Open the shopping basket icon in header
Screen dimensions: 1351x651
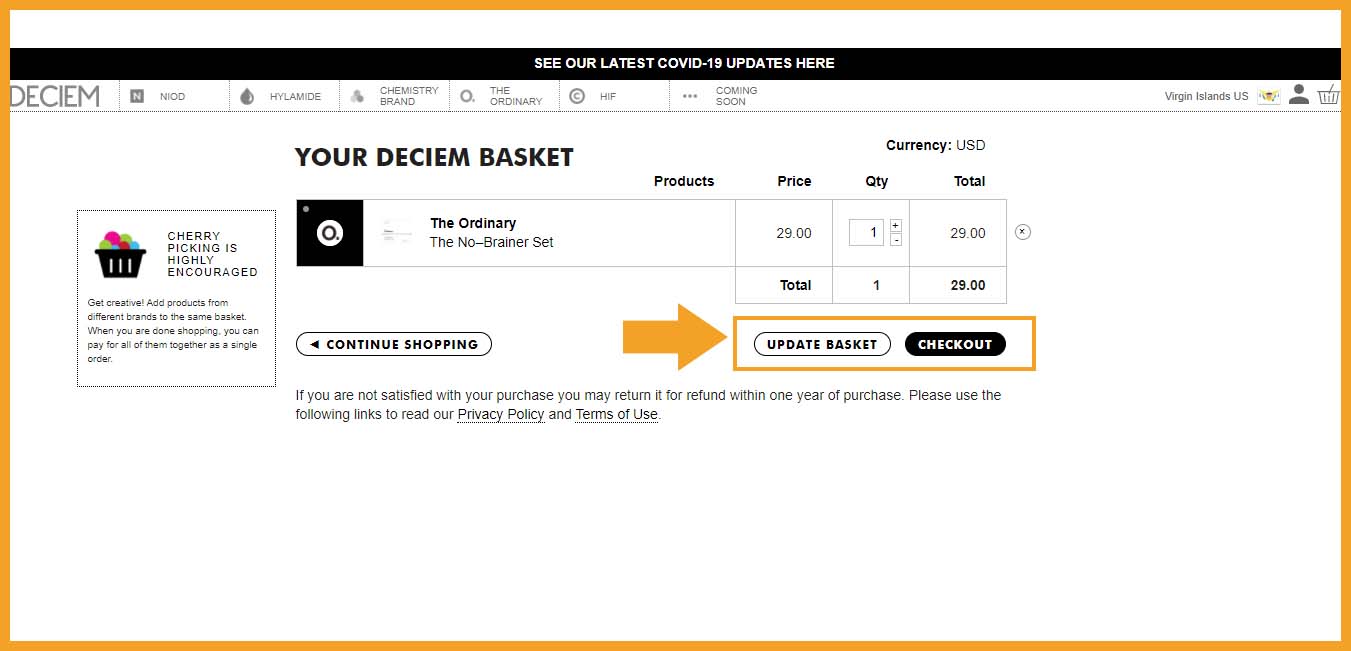(1328, 95)
